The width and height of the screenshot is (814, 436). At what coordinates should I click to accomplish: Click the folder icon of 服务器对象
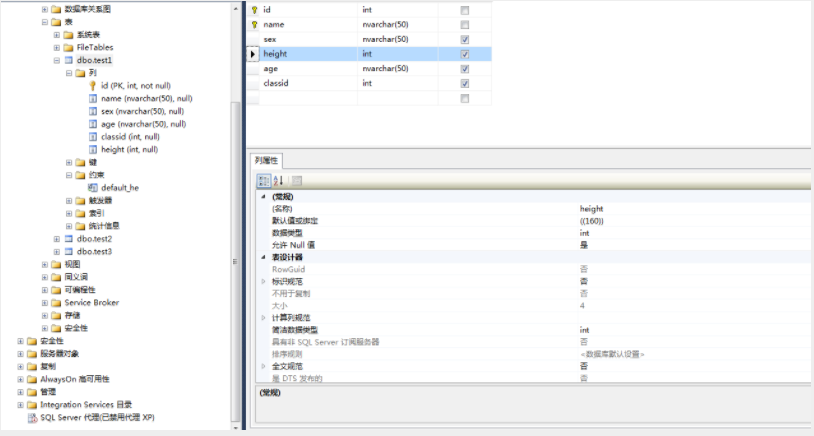tap(32, 354)
